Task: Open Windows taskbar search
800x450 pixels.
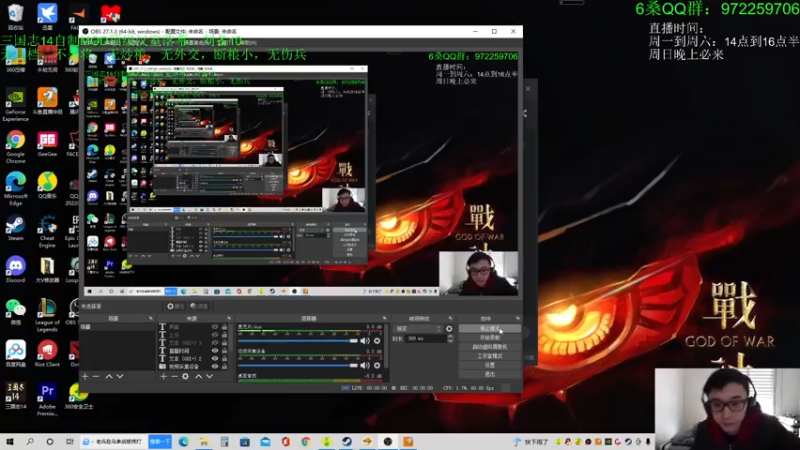Action: tap(30, 441)
